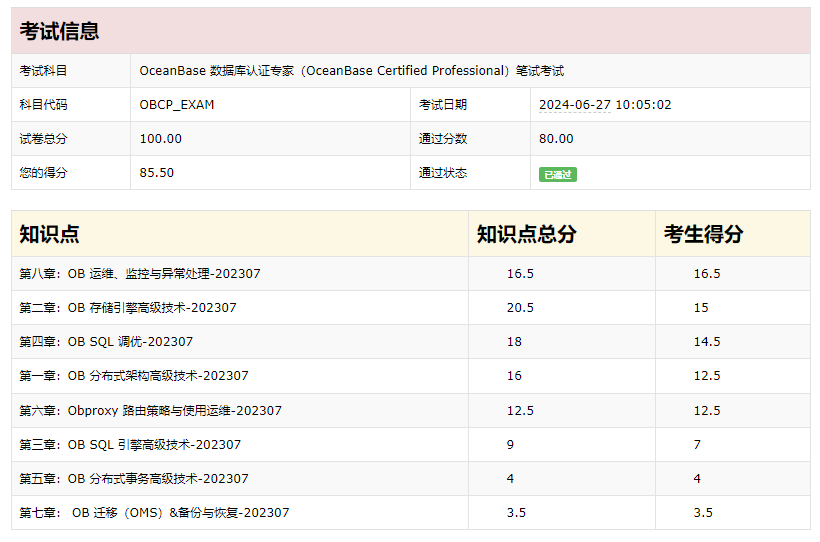Select the total score 100.00

pyautogui.click(x=161, y=139)
